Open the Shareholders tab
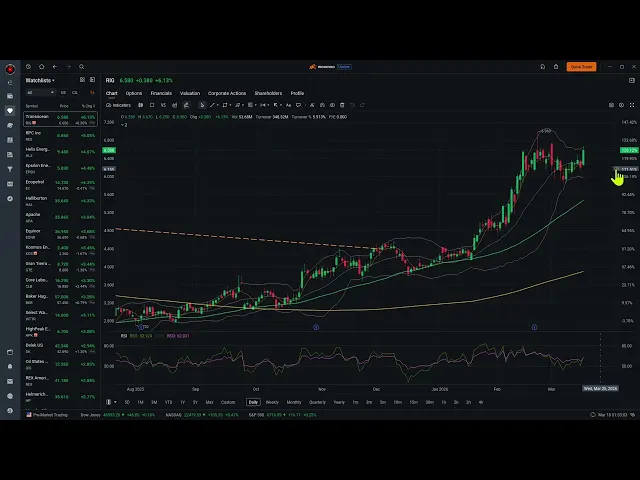640x480 pixels. (268, 93)
